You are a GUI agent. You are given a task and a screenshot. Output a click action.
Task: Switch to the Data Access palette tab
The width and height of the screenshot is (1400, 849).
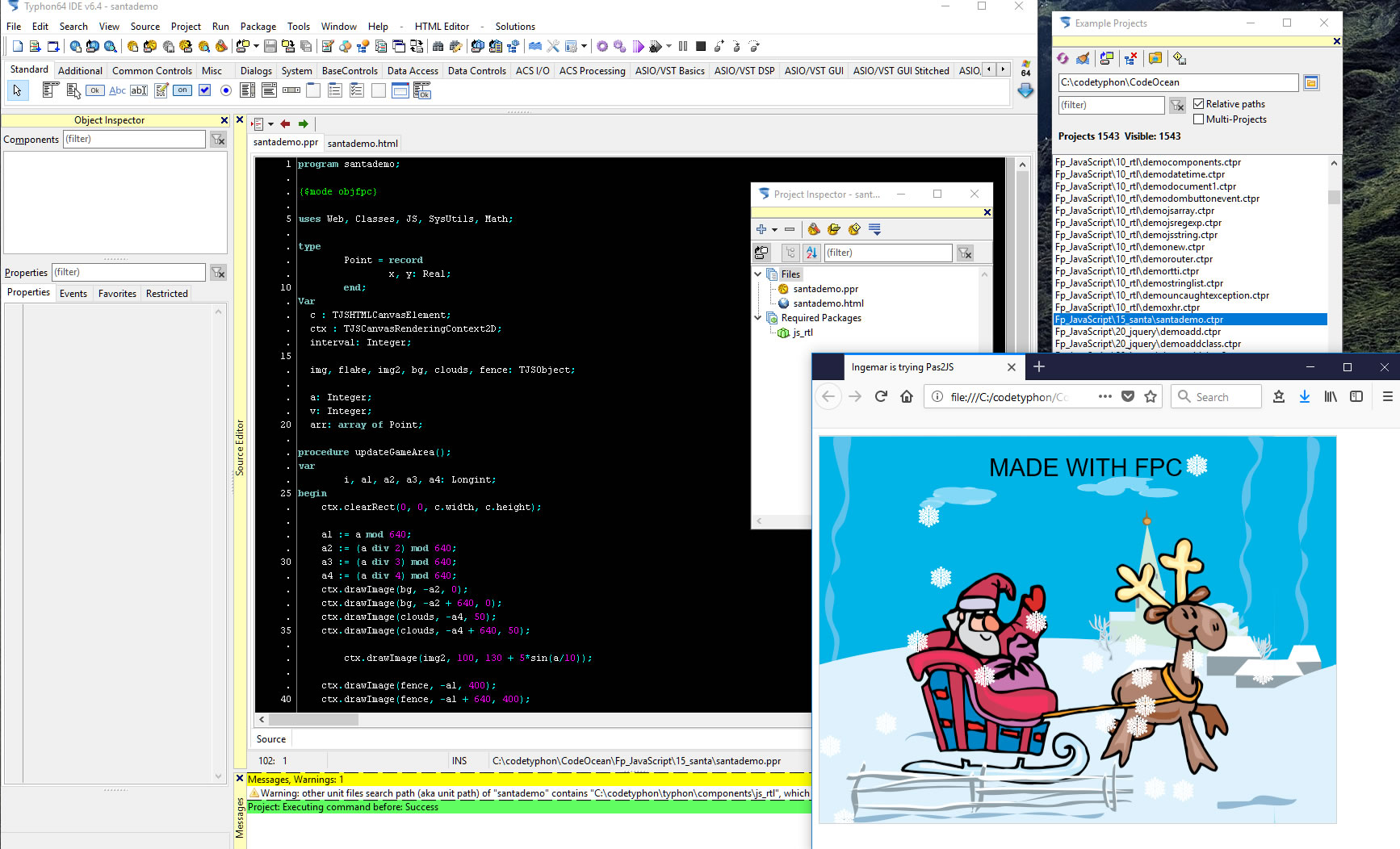point(413,70)
